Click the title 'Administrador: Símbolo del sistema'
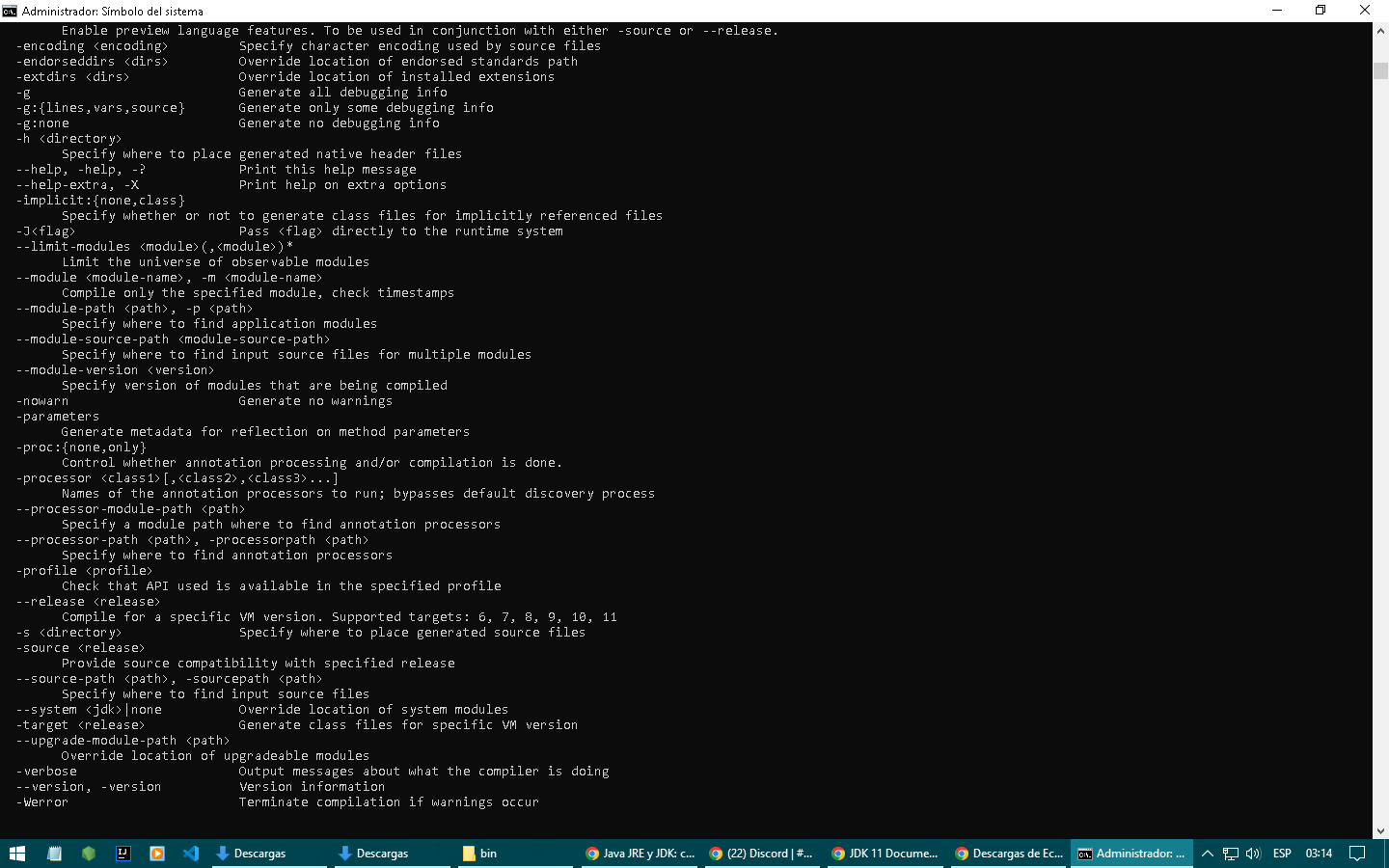1389x868 pixels. (x=113, y=12)
